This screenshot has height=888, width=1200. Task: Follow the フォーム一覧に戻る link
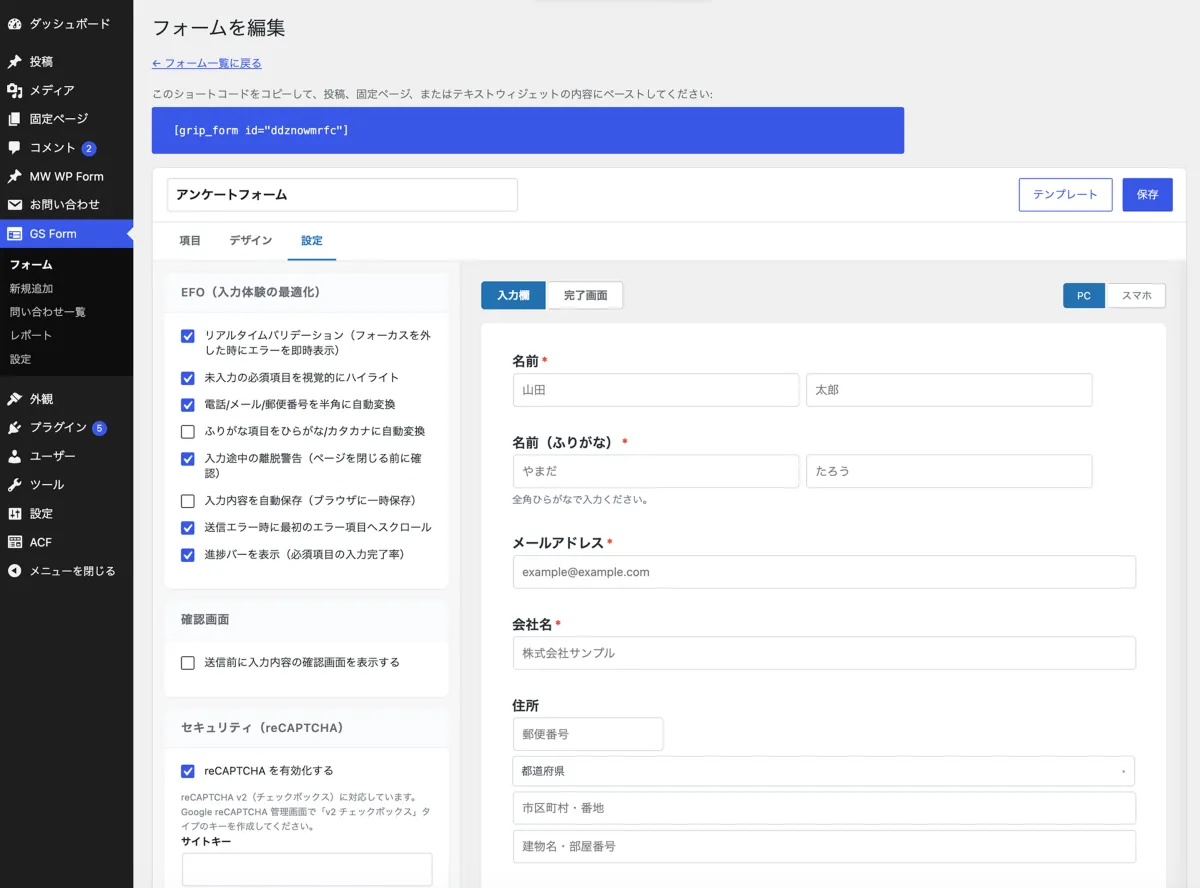coord(207,63)
